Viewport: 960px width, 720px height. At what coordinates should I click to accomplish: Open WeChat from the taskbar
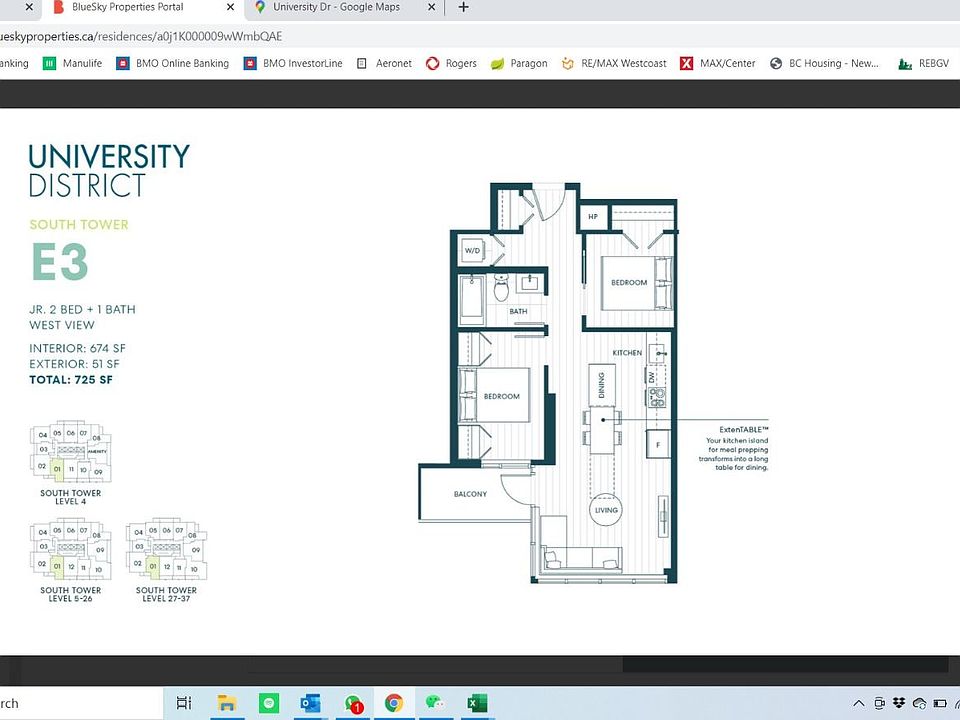click(x=435, y=703)
